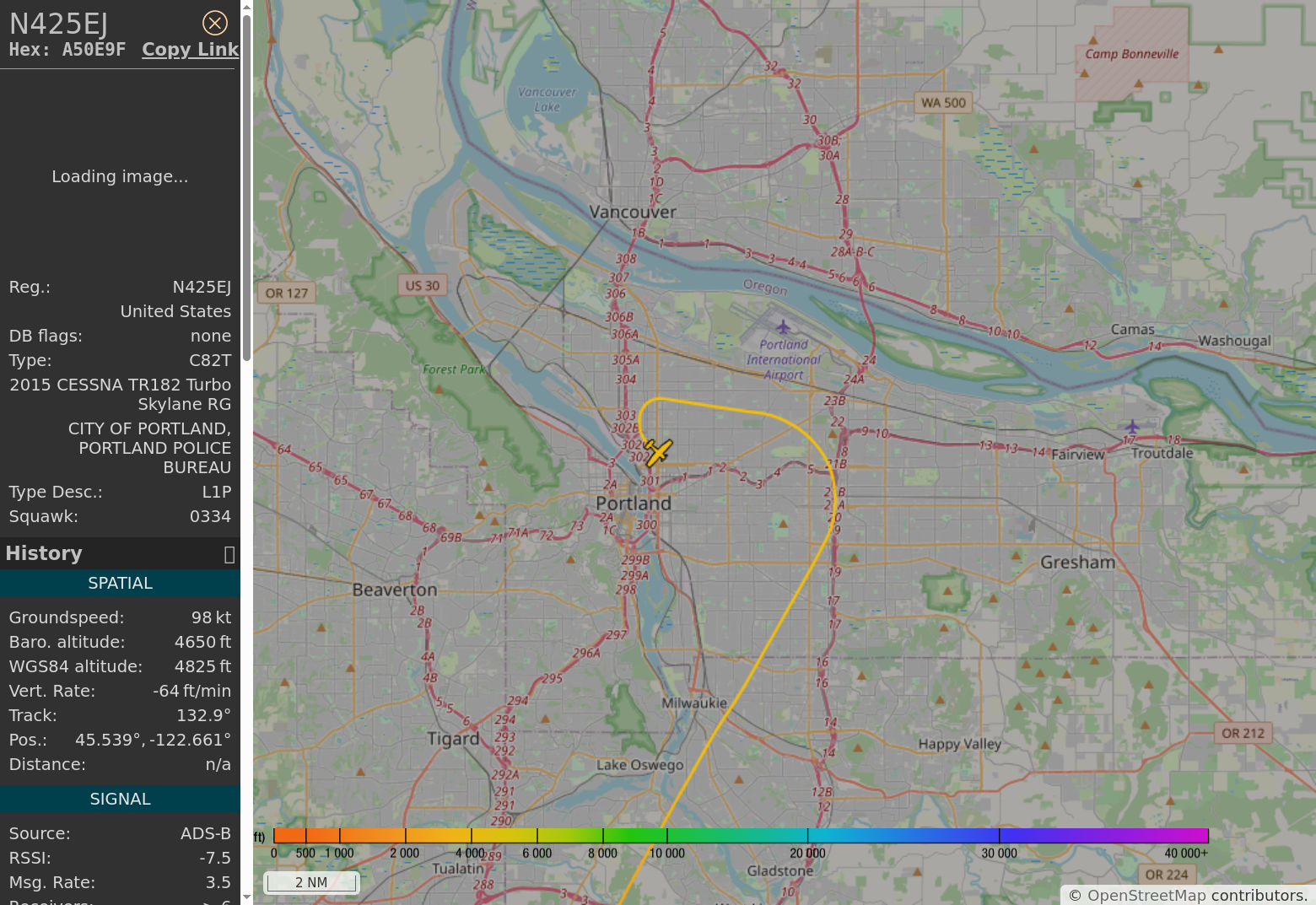Click the sidebar scroll up arrow
The width and height of the screenshot is (1316, 905).
[x=246, y=8]
